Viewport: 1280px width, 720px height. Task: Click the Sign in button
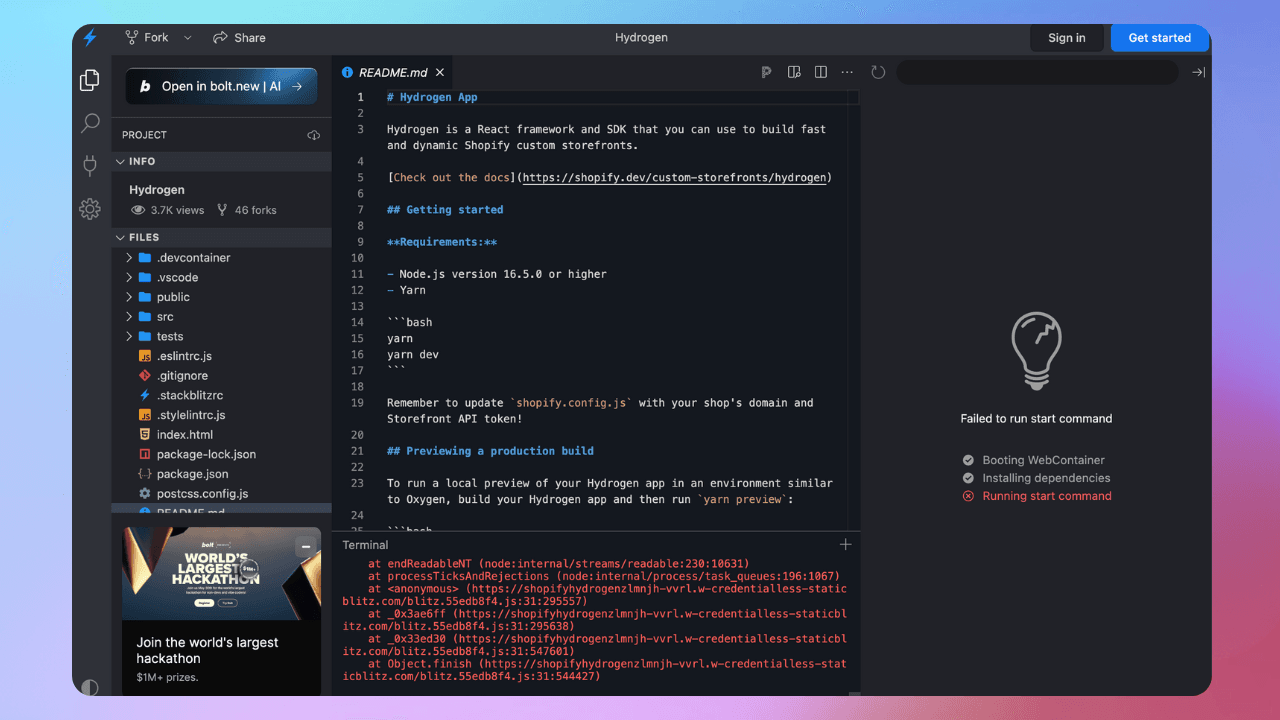coord(1067,38)
